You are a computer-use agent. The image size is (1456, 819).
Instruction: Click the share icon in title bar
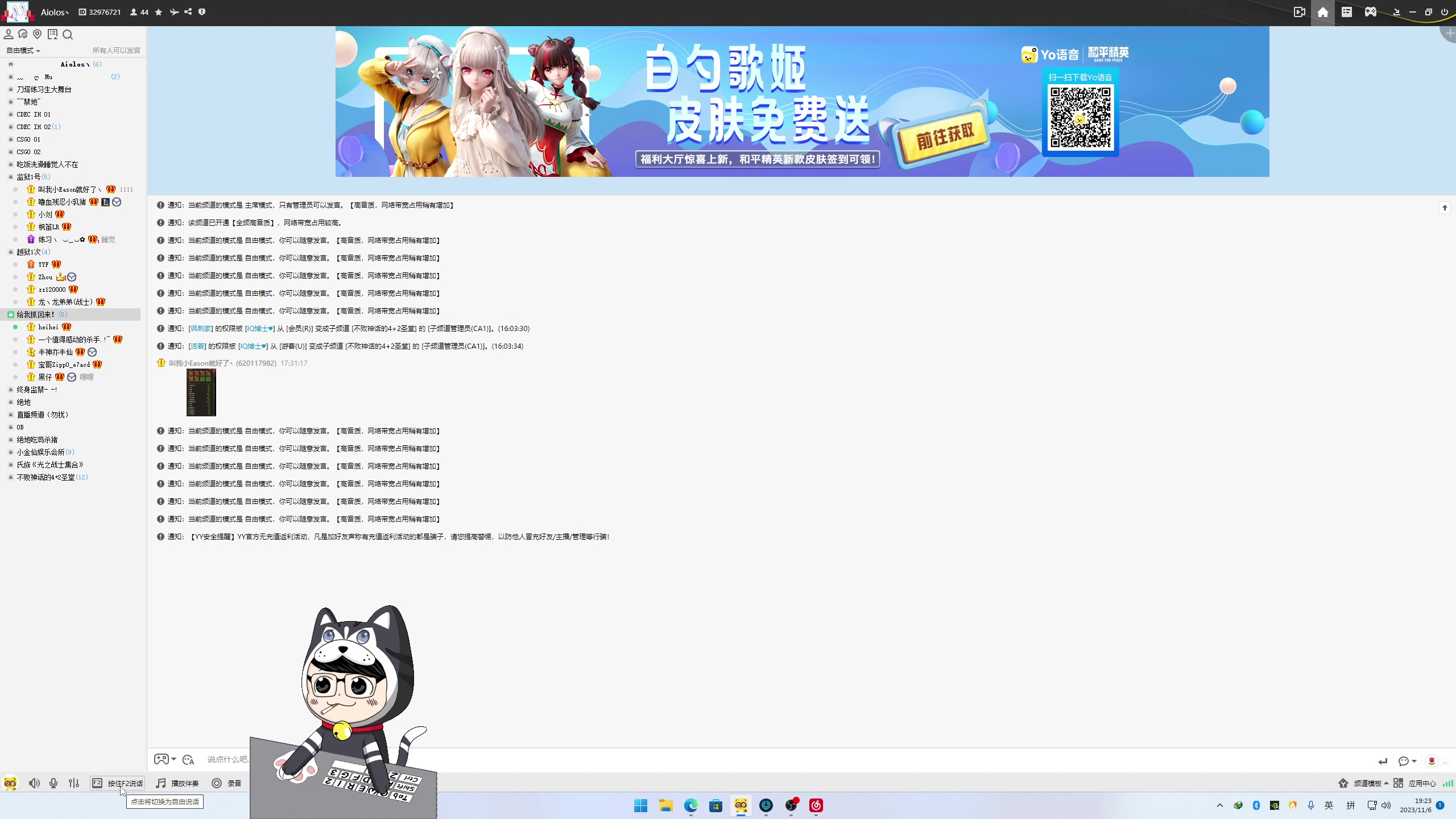188,12
